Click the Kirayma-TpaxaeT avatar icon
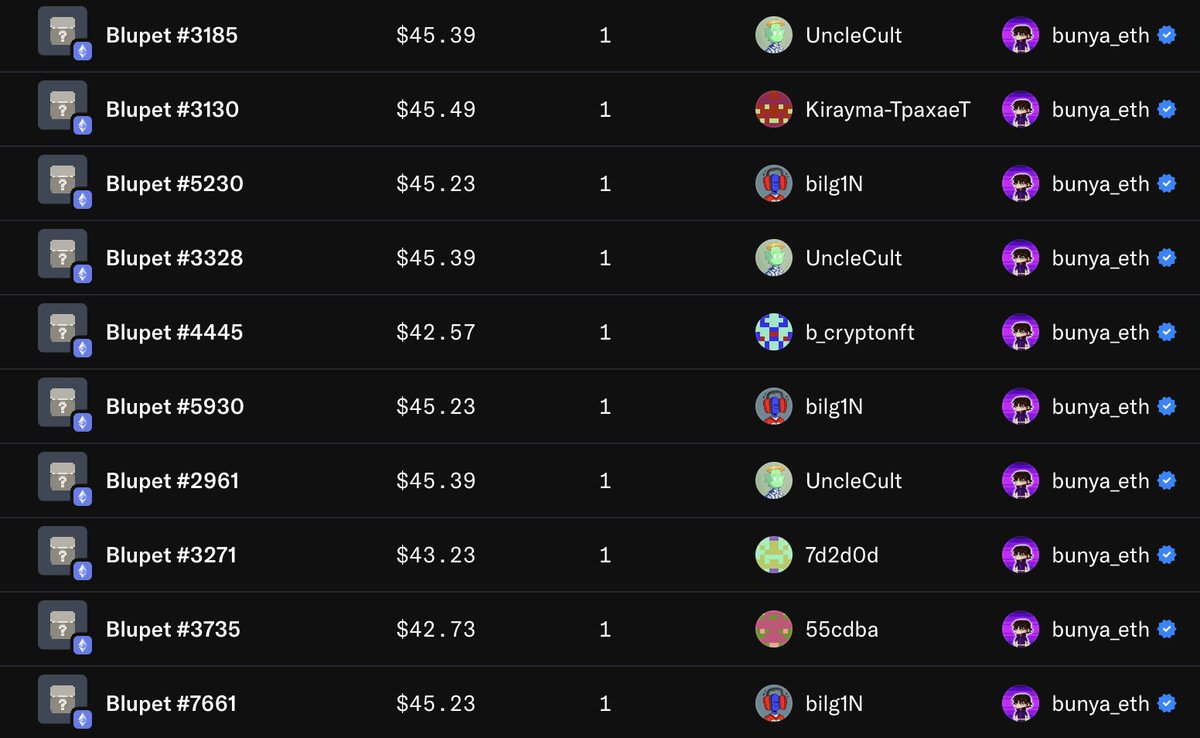 (774, 109)
